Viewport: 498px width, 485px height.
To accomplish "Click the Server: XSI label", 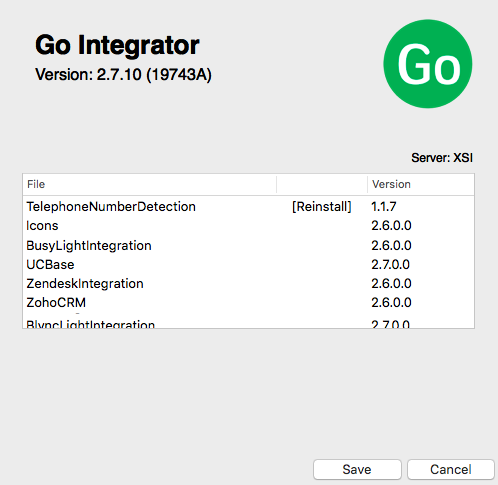I will pyautogui.click(x=442, y=158).
